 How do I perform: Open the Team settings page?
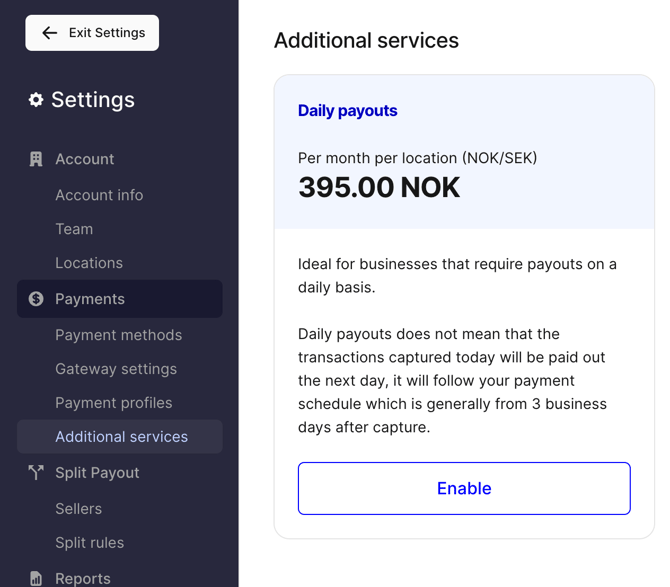(x=74, y=229)
